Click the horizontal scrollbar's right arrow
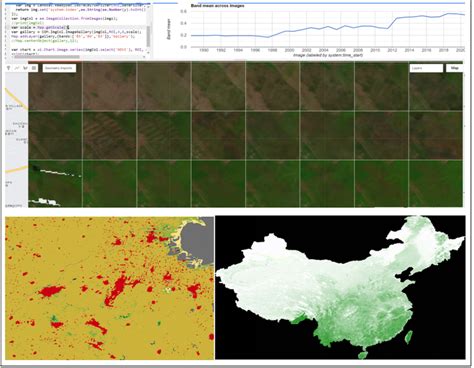 [144, 57]
